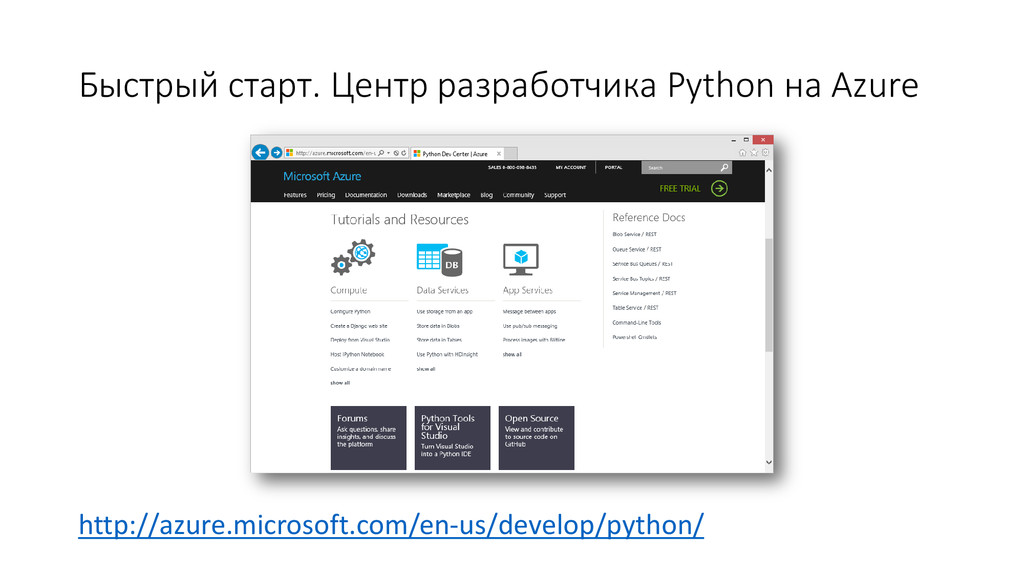1024x576 pixels.
Task: Open the Documentation menu item
Action: (x=366, y=195)
